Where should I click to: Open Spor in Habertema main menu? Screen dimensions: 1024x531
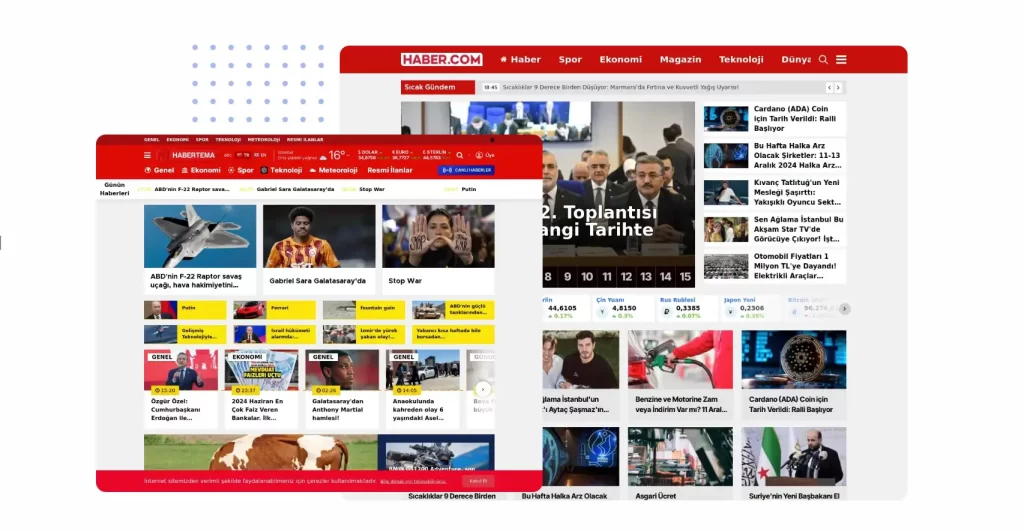[240, 170]
